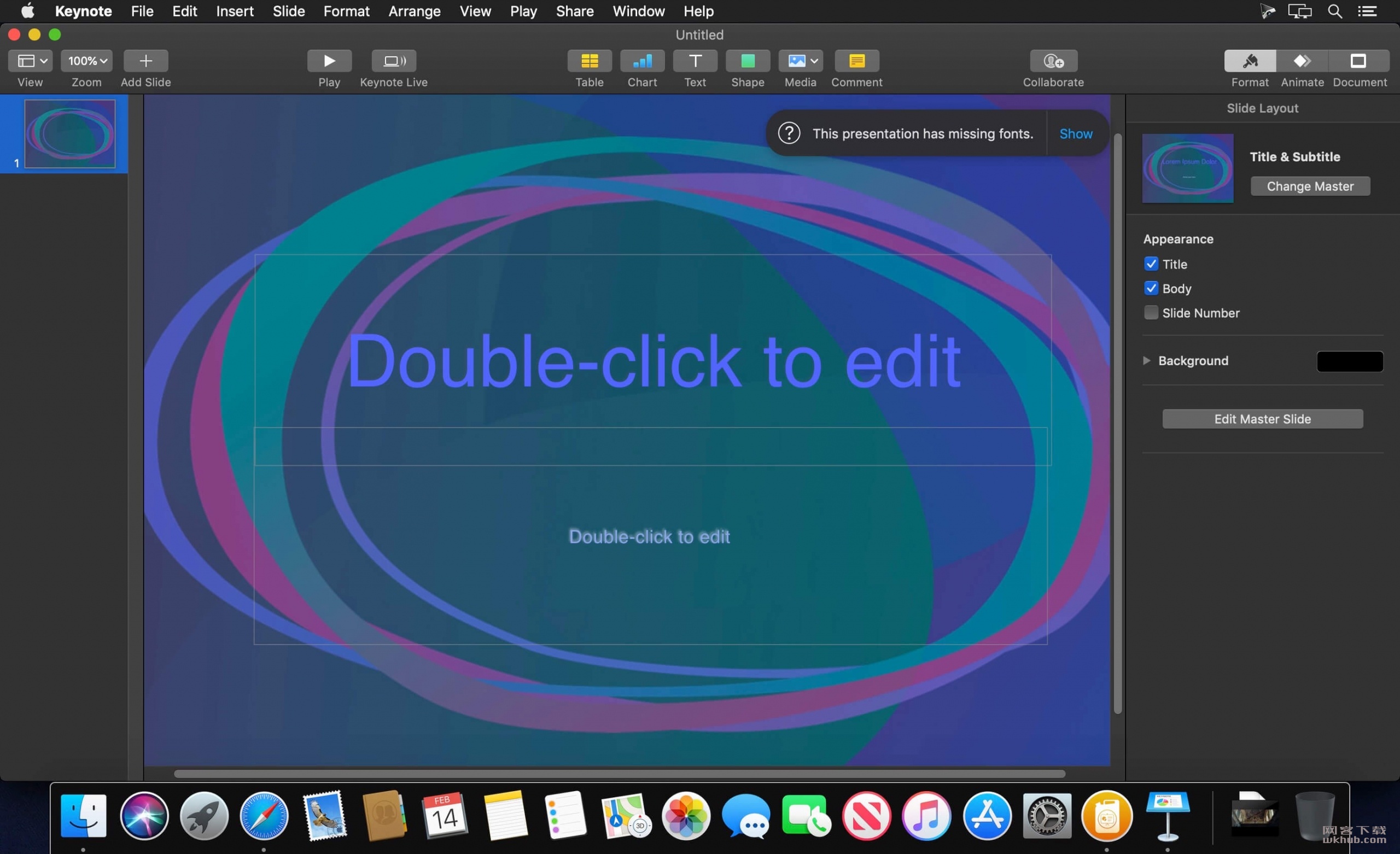1400x854 pixels.
Task: Add a Comment with the toolbar icon
Action: click(857, 61)
